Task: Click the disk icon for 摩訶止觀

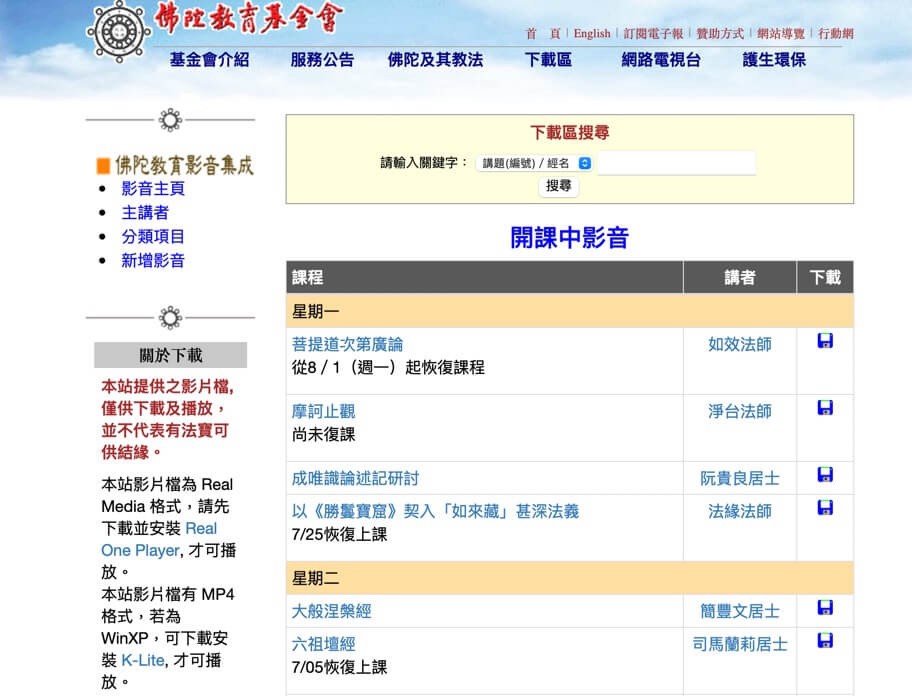Action: (825, 408)
